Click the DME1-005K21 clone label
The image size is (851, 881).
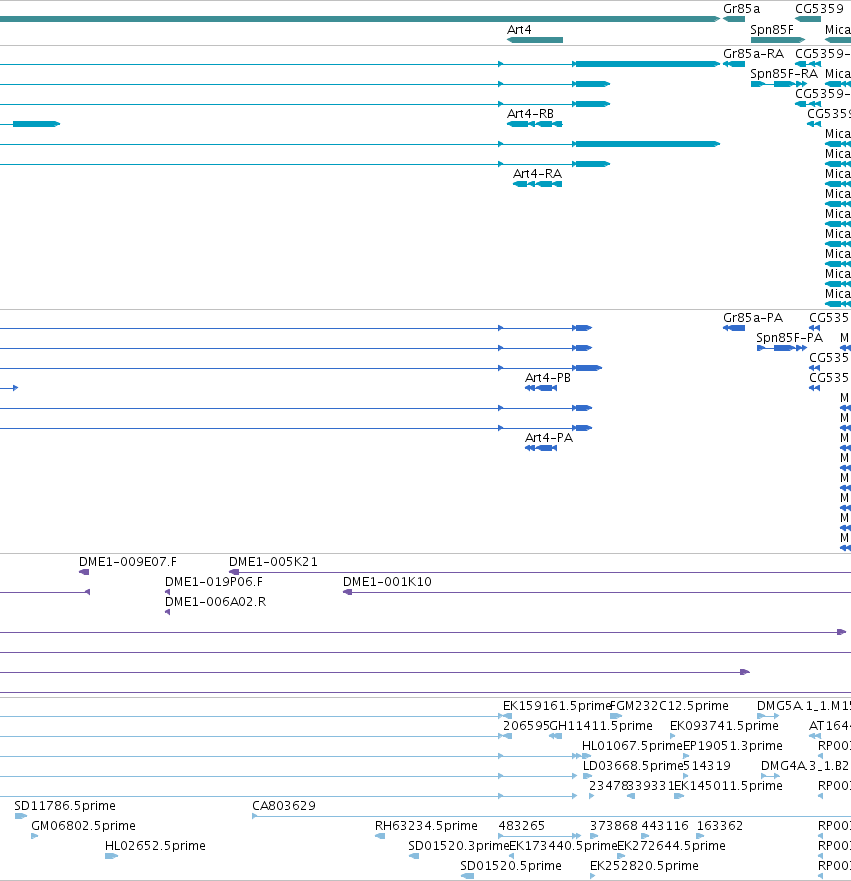click(273, 562)
